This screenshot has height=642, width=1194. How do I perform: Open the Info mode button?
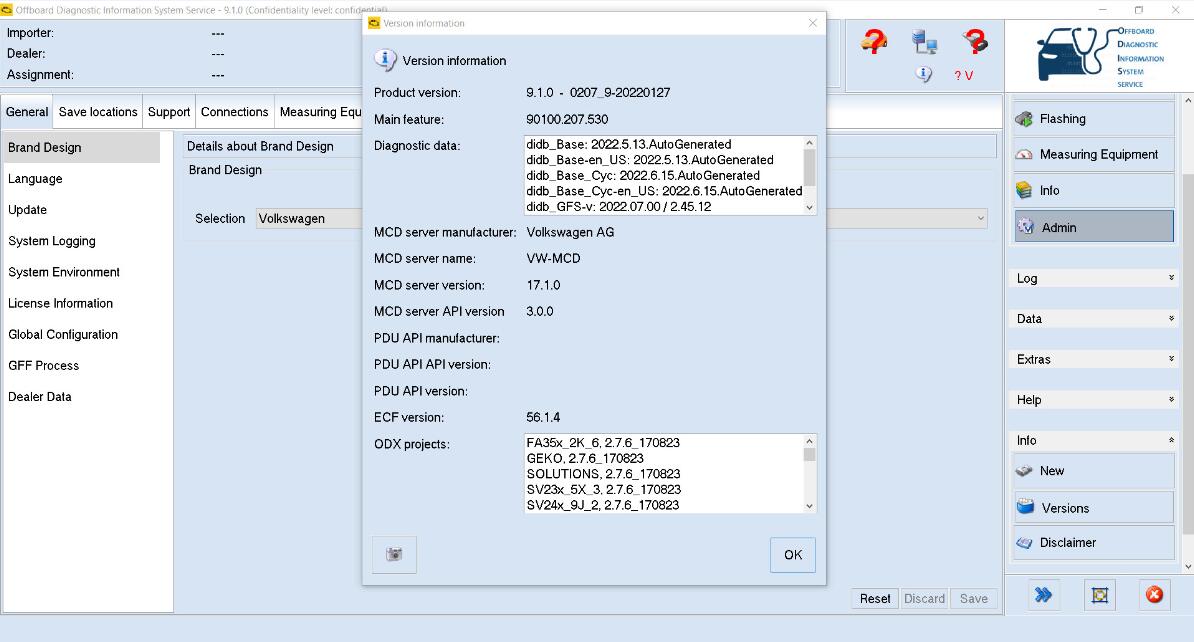(x=1093, y=190)
